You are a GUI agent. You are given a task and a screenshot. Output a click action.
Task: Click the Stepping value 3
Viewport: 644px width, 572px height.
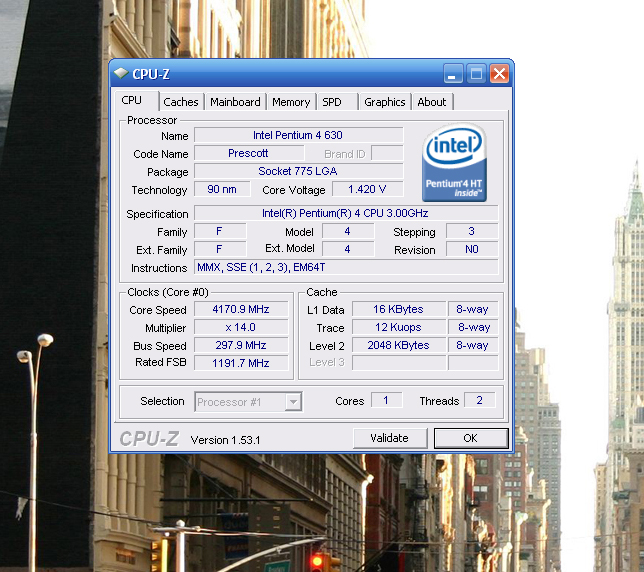472,231
